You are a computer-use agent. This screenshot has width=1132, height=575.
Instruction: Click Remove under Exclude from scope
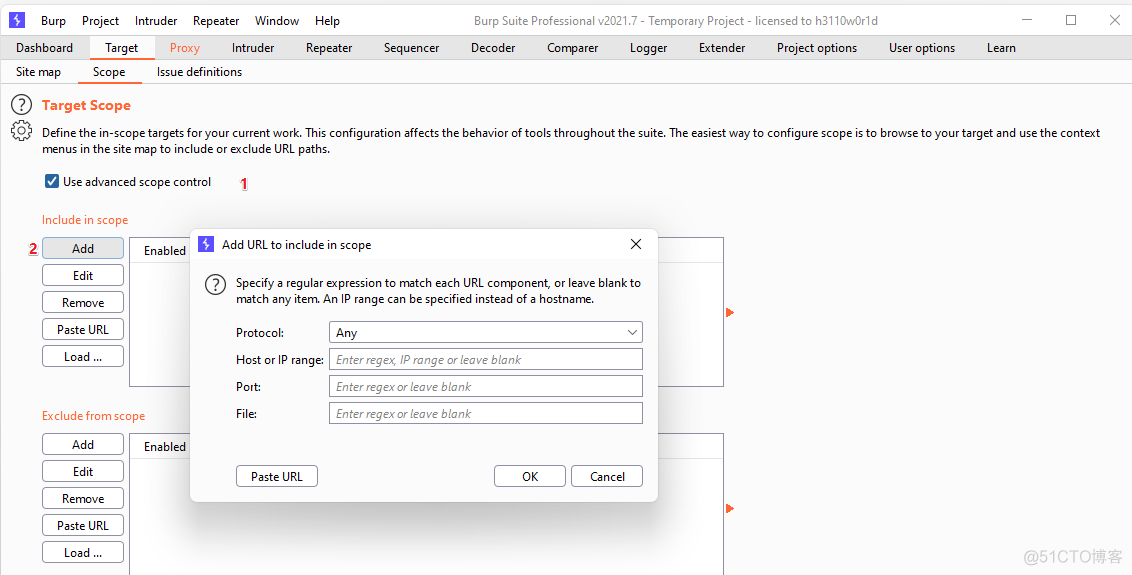(x=83, y=498)
